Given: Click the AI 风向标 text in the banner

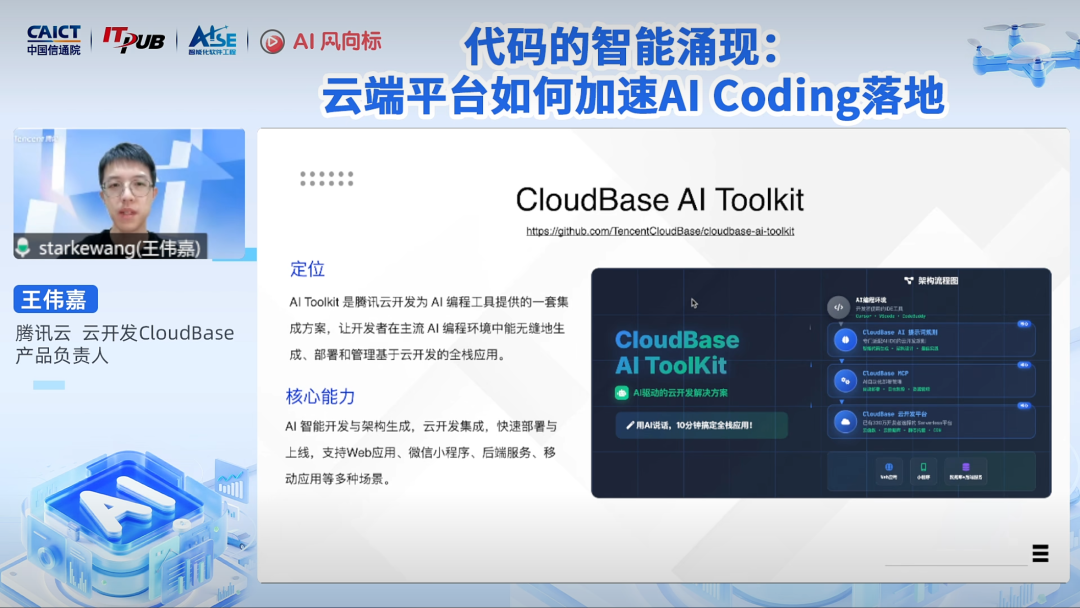Looking at the screenshot, I should (x=337, y=41).
